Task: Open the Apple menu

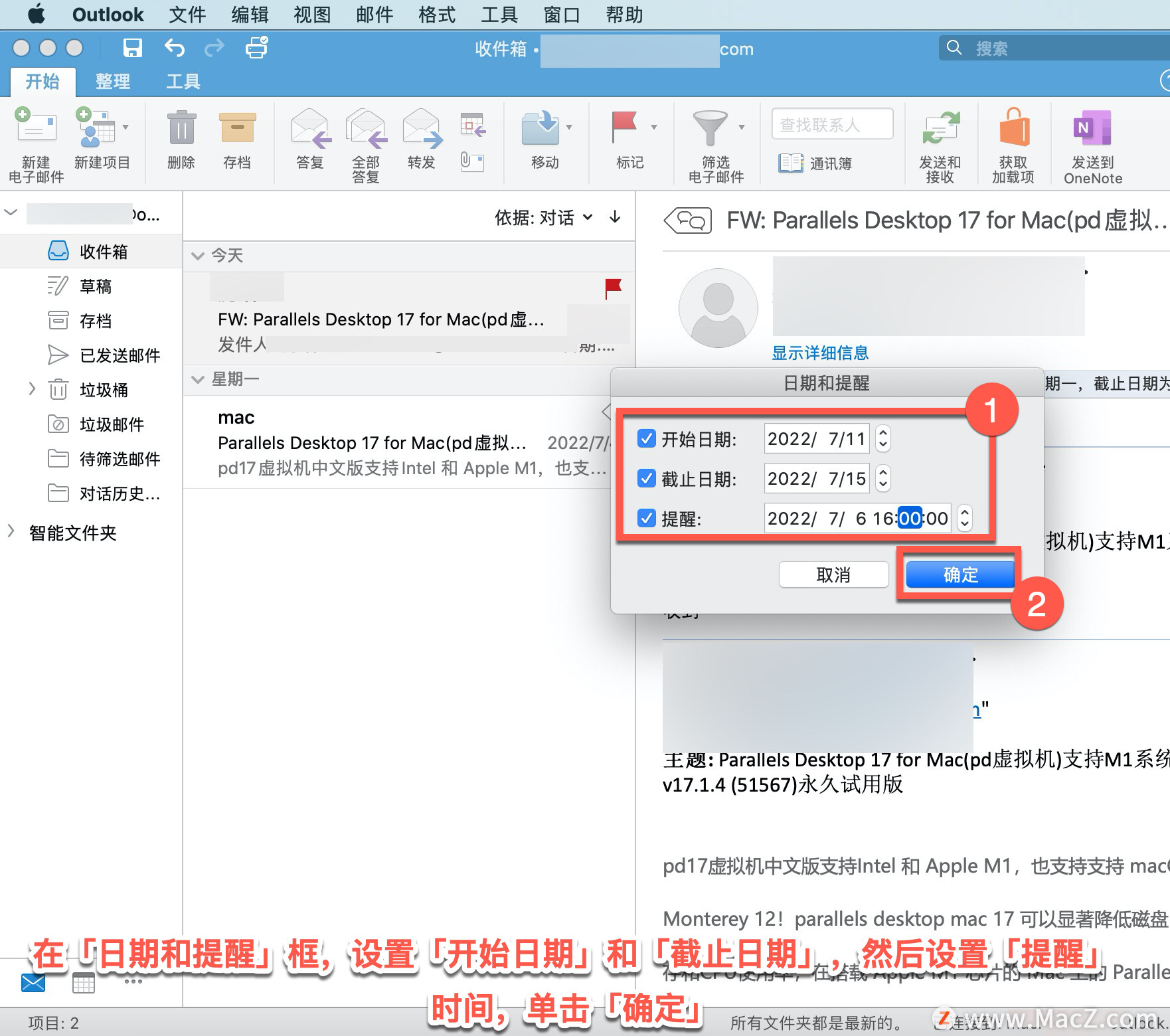Action: pos(37,14)
